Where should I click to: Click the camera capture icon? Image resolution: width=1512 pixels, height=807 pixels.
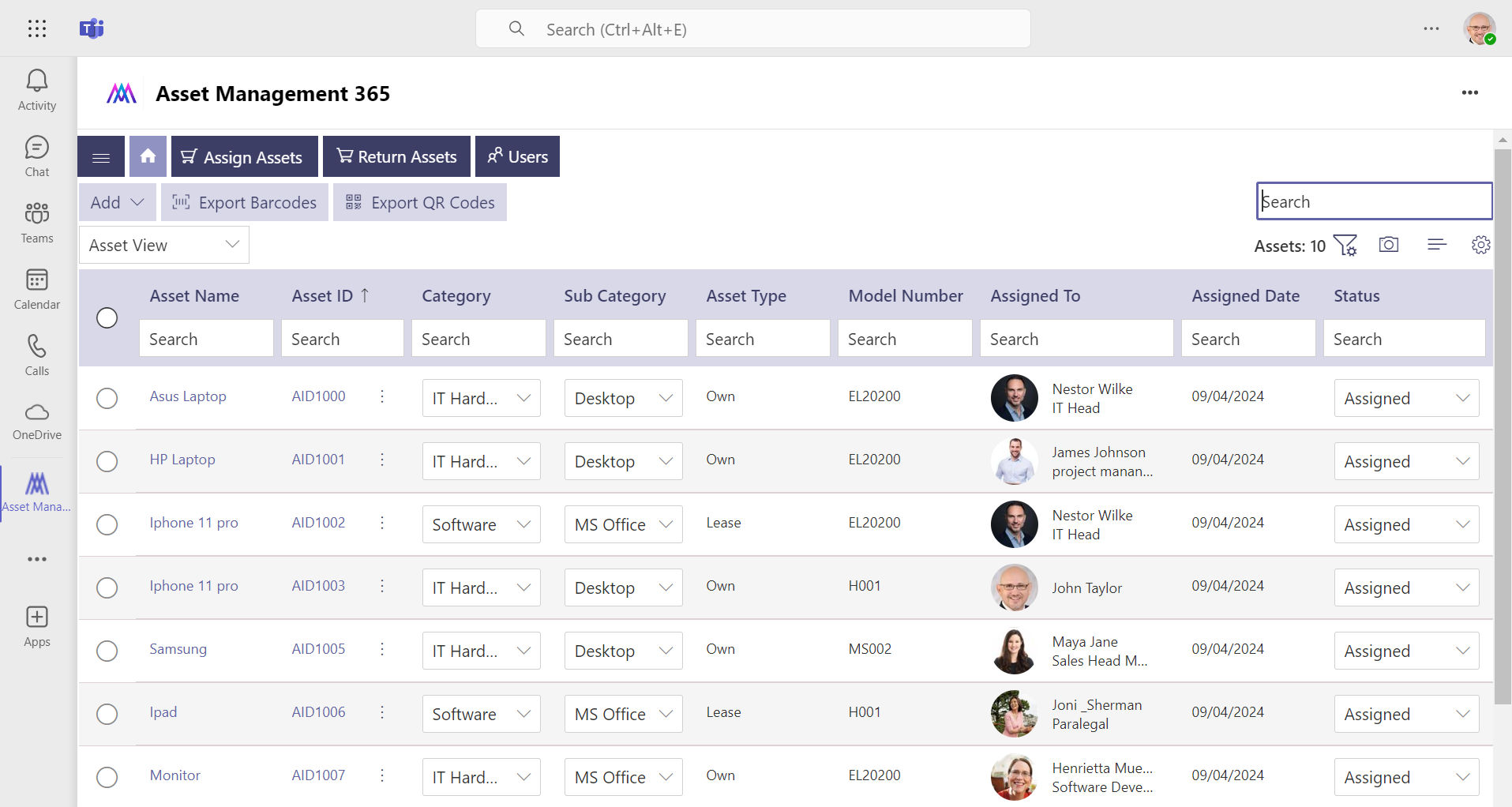click(x=1389, y=245)
